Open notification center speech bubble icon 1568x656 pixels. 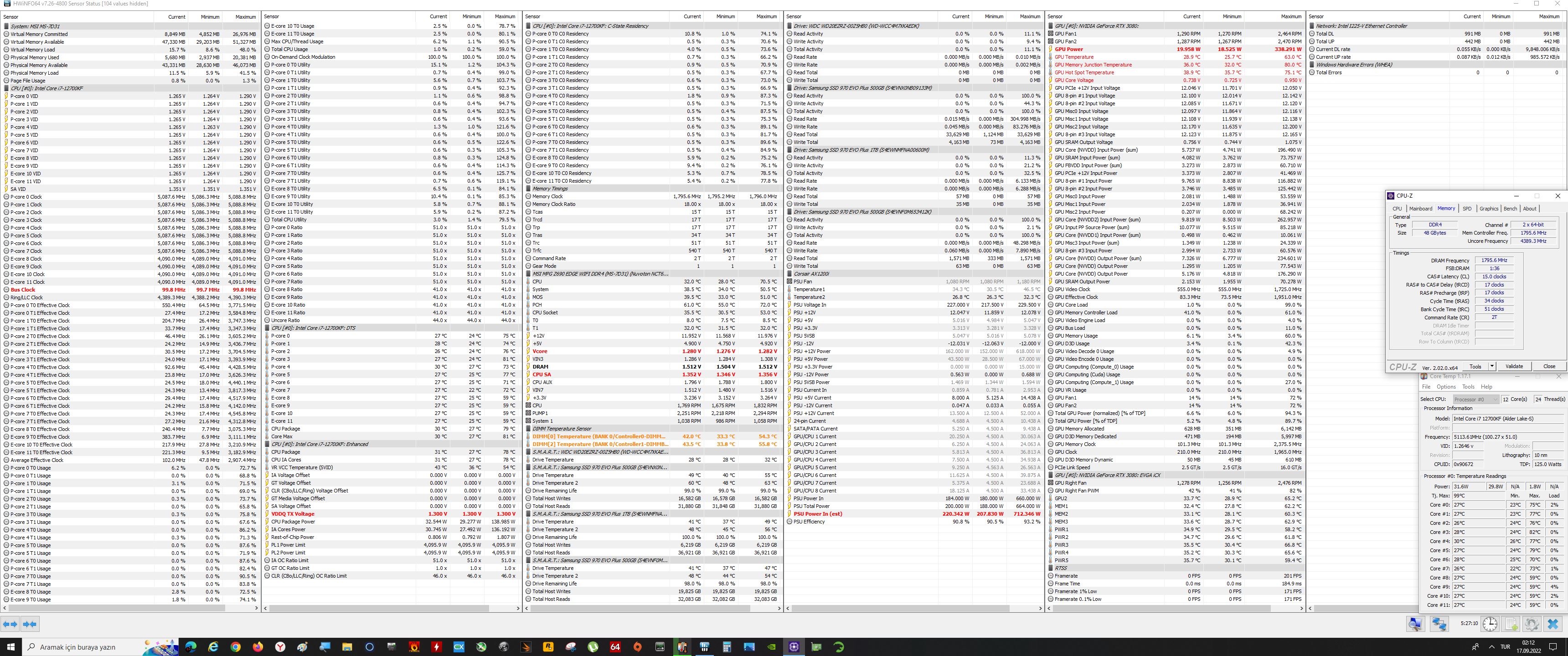click(1553, 647)
